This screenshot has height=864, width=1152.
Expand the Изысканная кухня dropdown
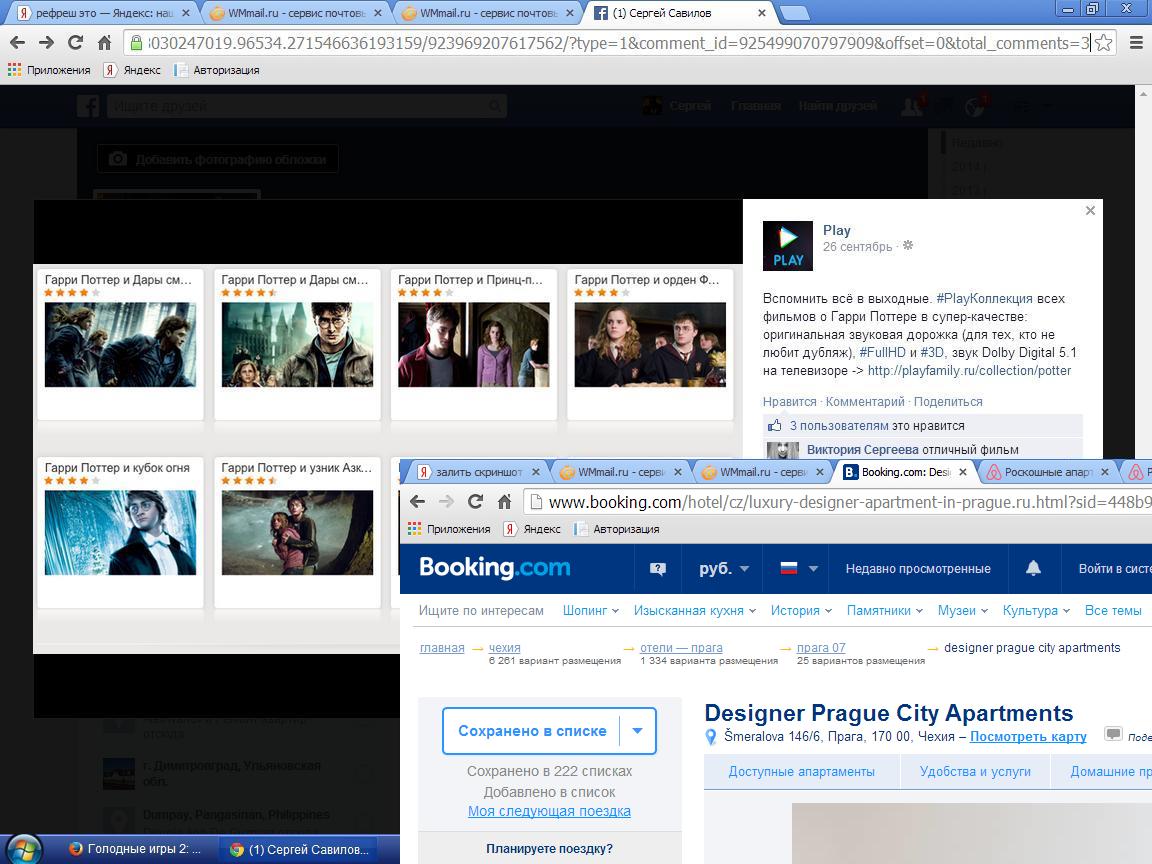pos(695,611)
